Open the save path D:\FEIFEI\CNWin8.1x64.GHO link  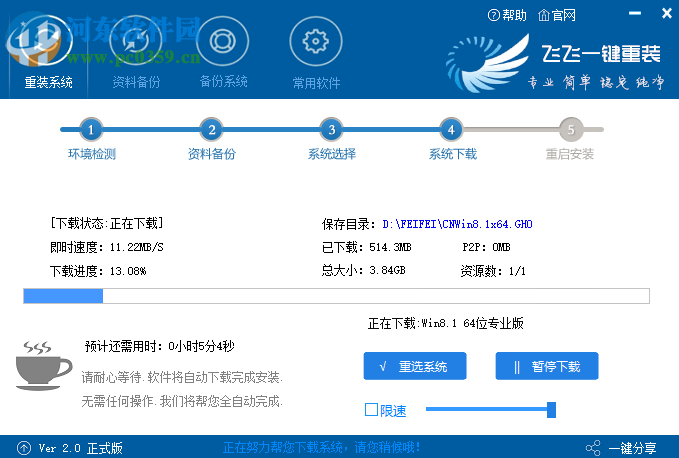click(457, 224)
